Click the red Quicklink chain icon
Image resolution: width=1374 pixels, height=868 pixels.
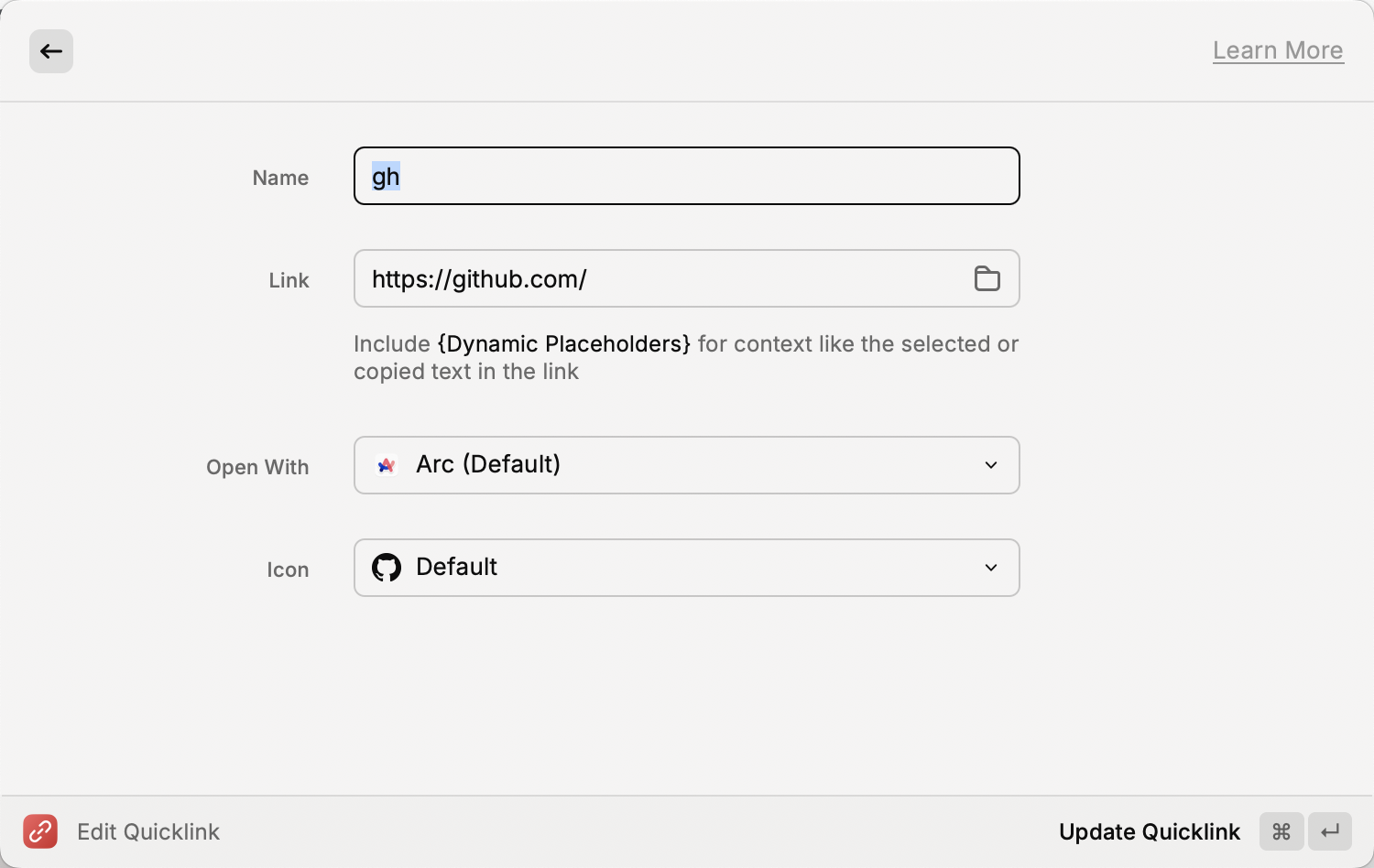point(40,831)
